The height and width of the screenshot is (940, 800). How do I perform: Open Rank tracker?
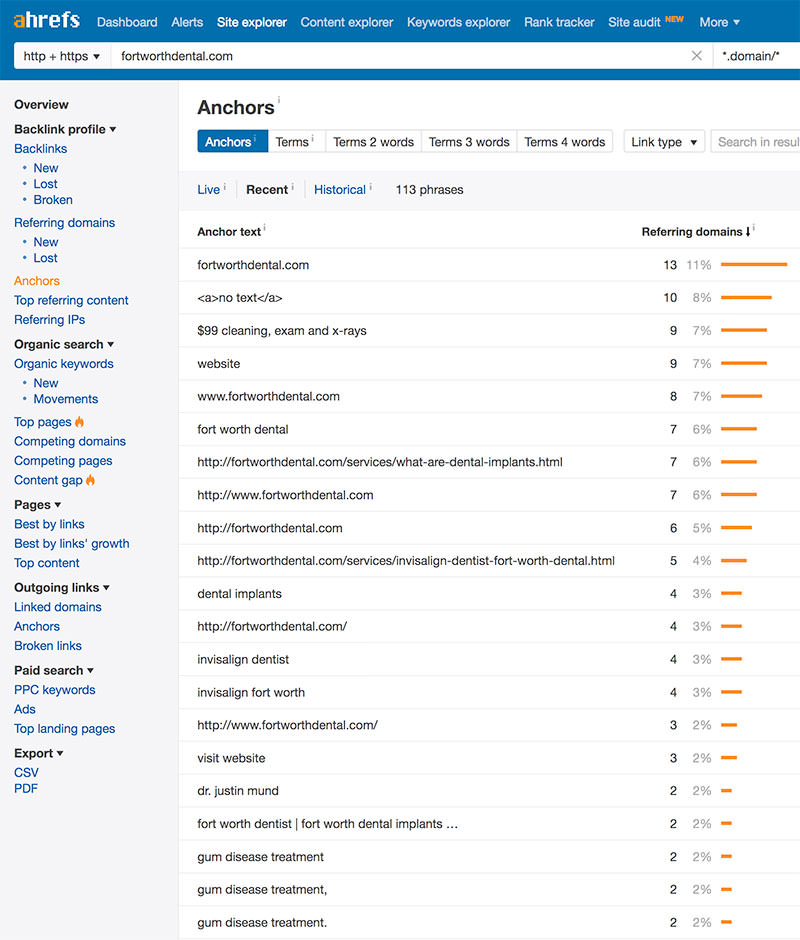(559, 22)
